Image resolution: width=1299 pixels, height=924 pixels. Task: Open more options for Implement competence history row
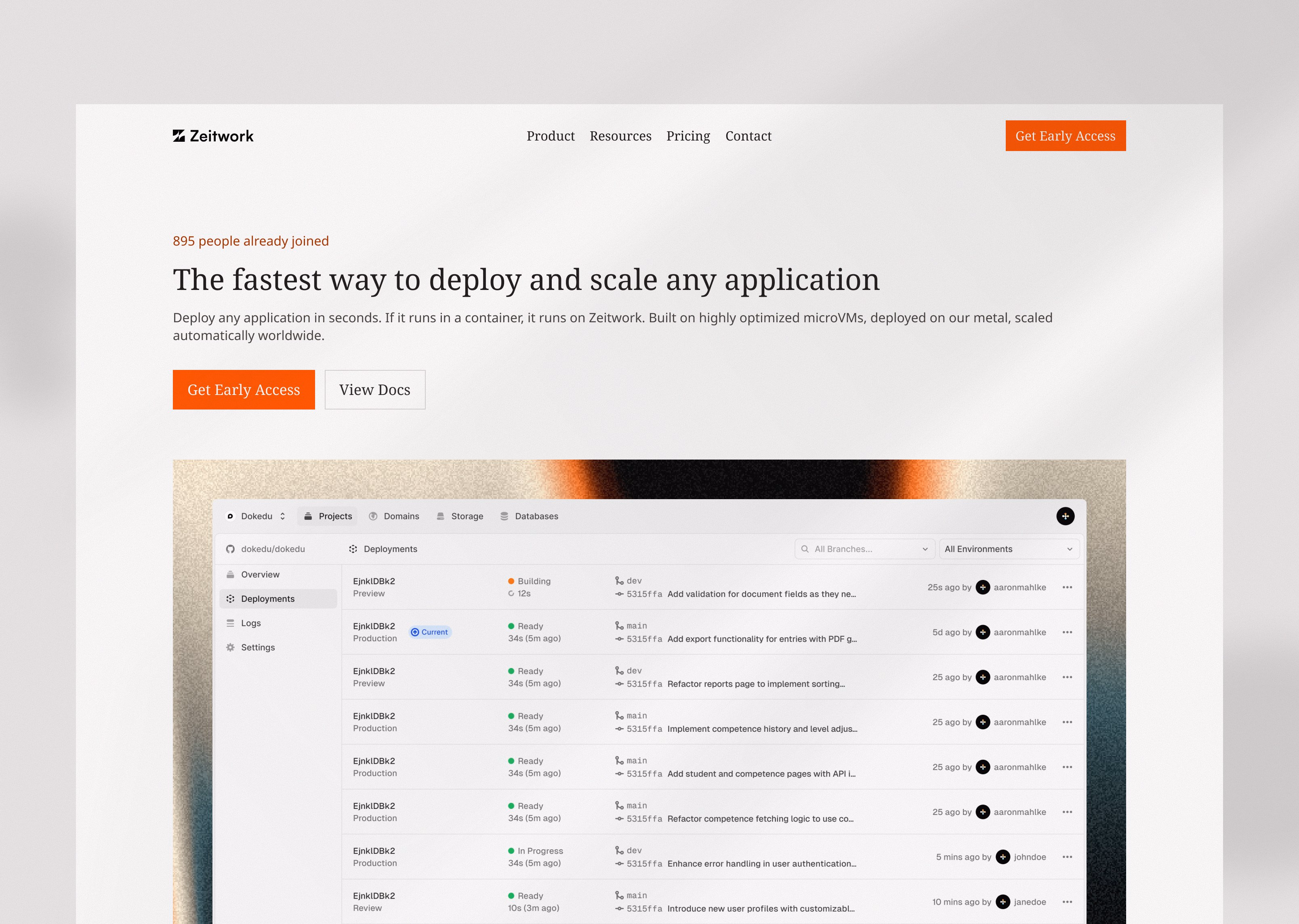[1068, 722]
